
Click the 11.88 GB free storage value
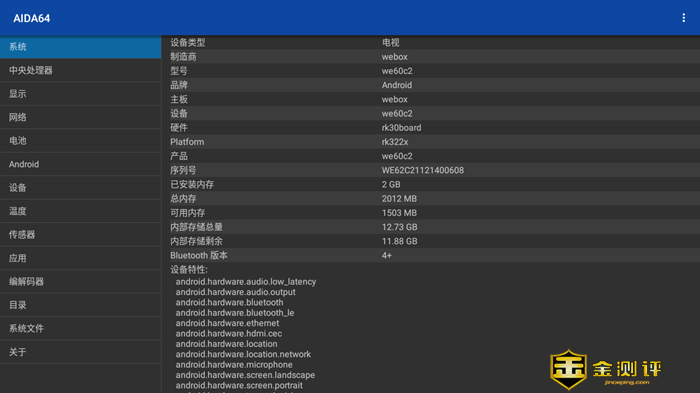400,241
